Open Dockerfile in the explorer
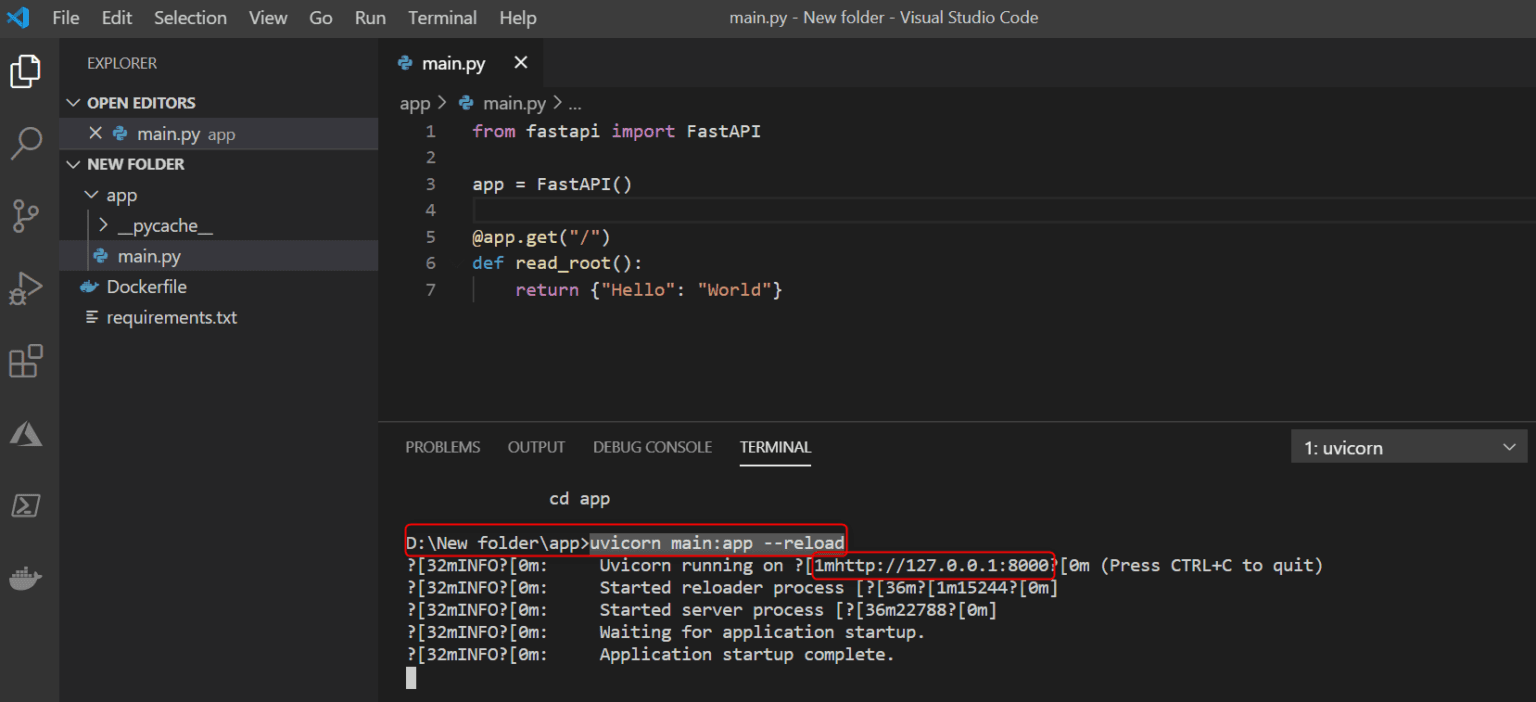The height and width of the screenshot is (702, 1536). coord(146,287)
